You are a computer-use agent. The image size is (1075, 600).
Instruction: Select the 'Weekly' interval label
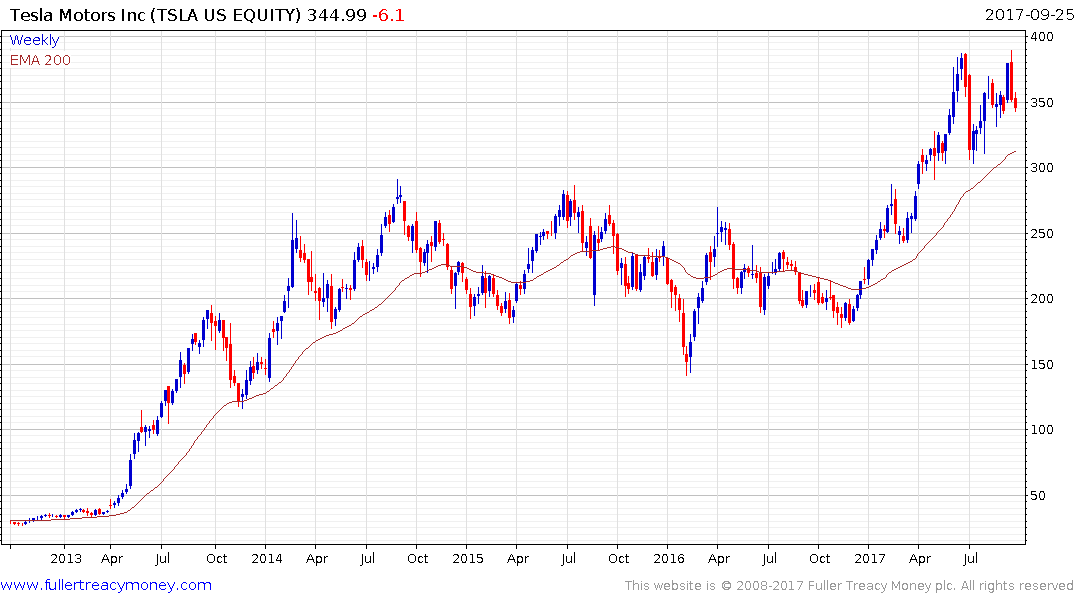[34, 40]
